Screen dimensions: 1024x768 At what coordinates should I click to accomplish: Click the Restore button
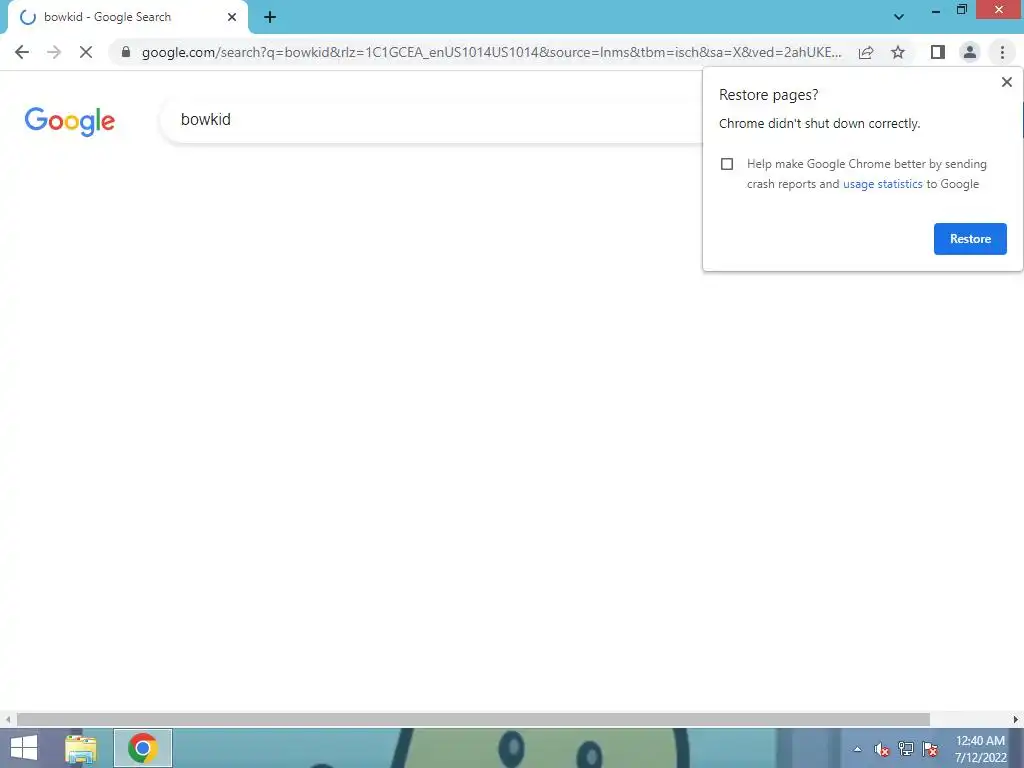(x=970, y=239)
